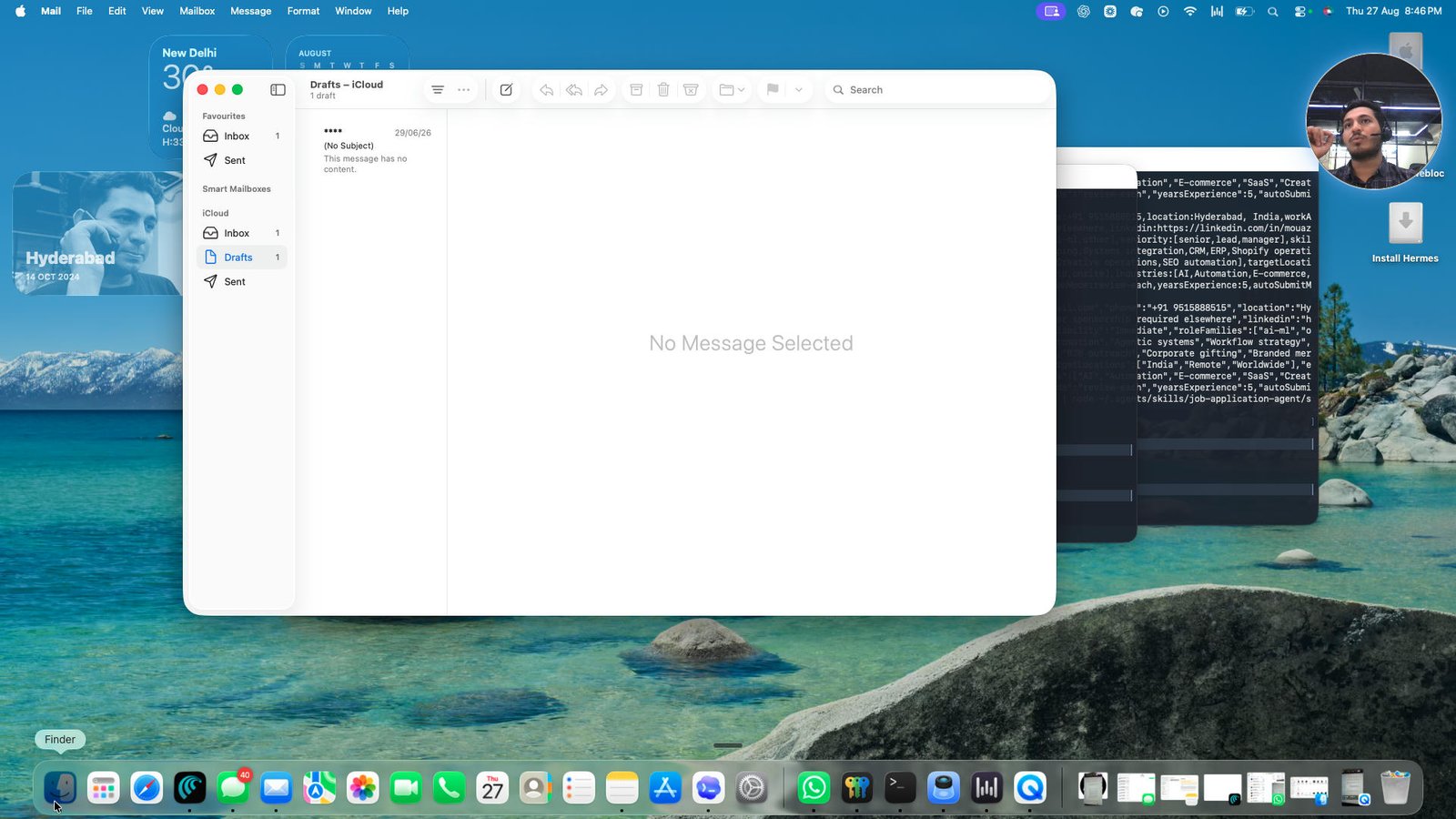
Task: Open Photos from the Dock
Action: [x=362, y=788]
